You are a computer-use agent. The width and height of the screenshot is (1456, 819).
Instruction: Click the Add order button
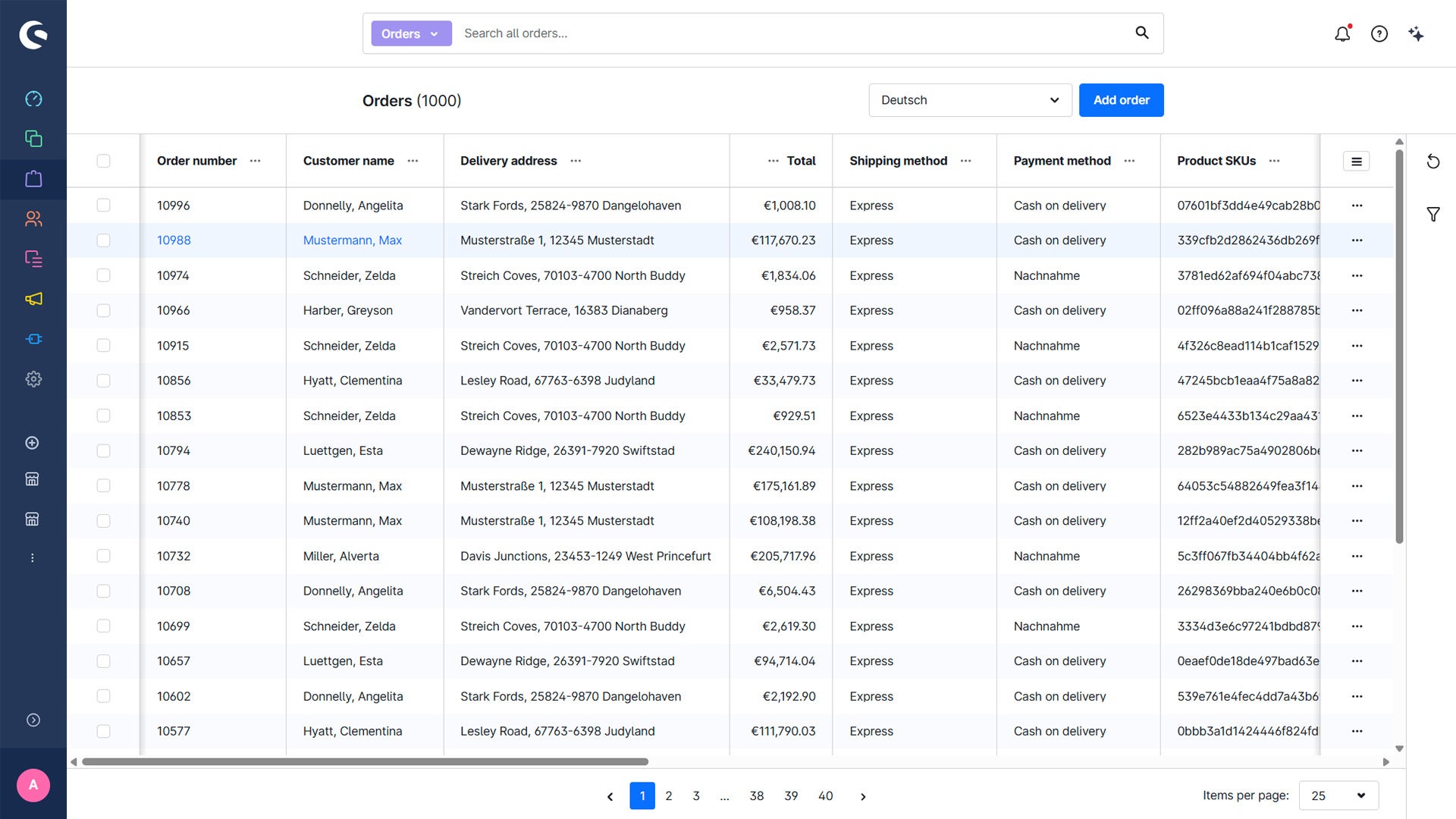tap(1121, 100)
